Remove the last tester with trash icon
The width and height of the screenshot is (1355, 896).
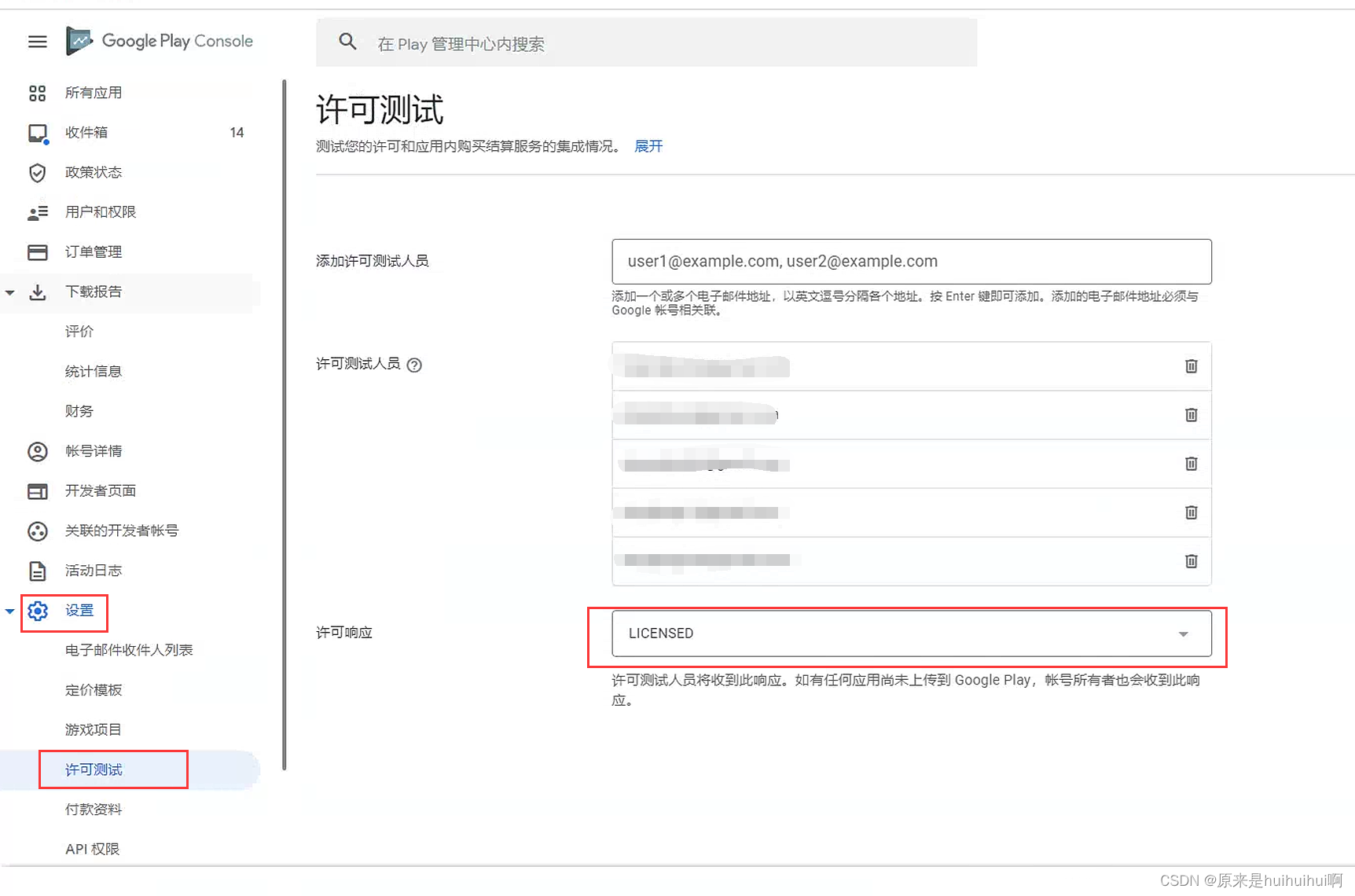1191,560
